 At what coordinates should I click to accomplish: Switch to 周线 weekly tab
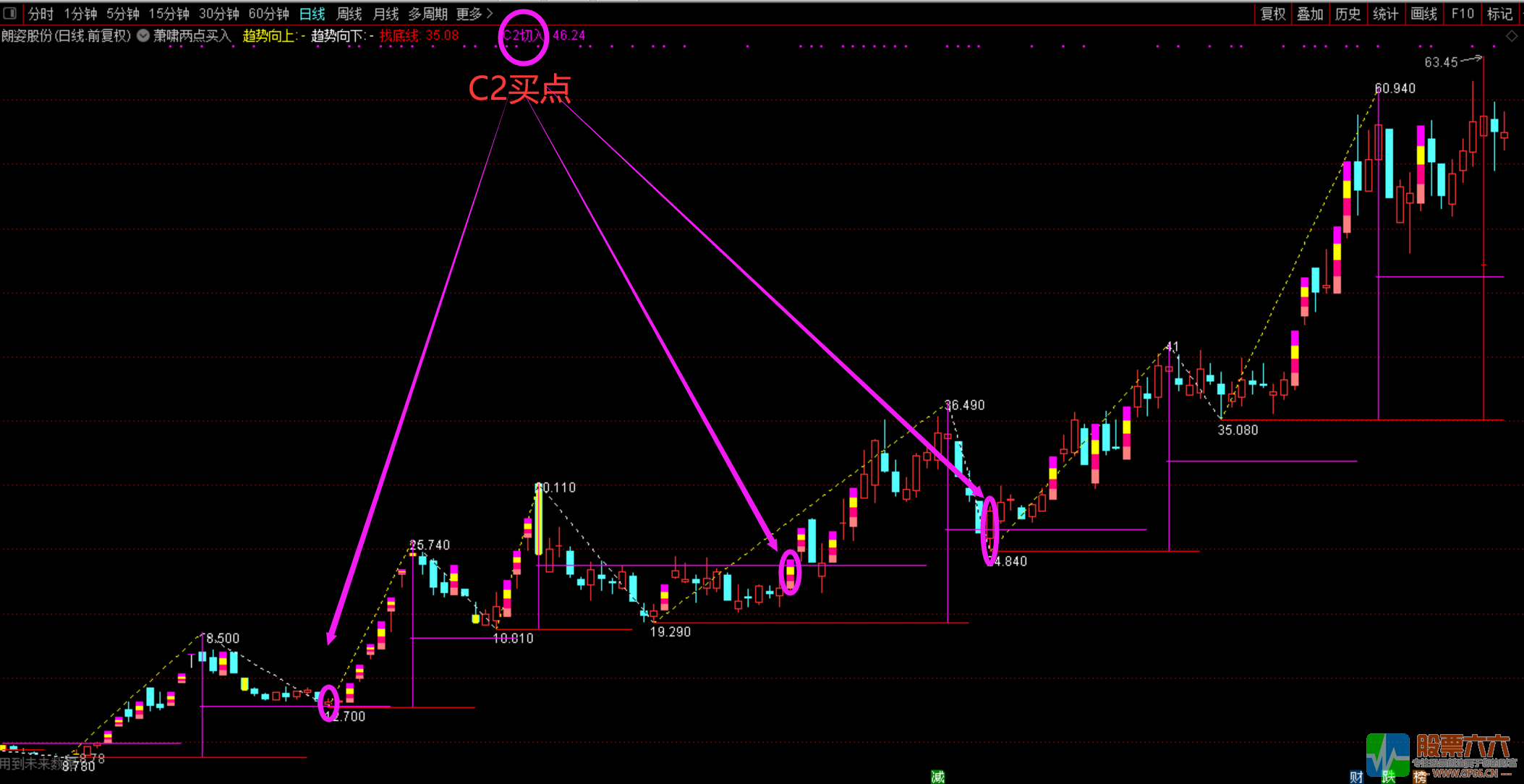pyautogui.click(x=349, y=14)
